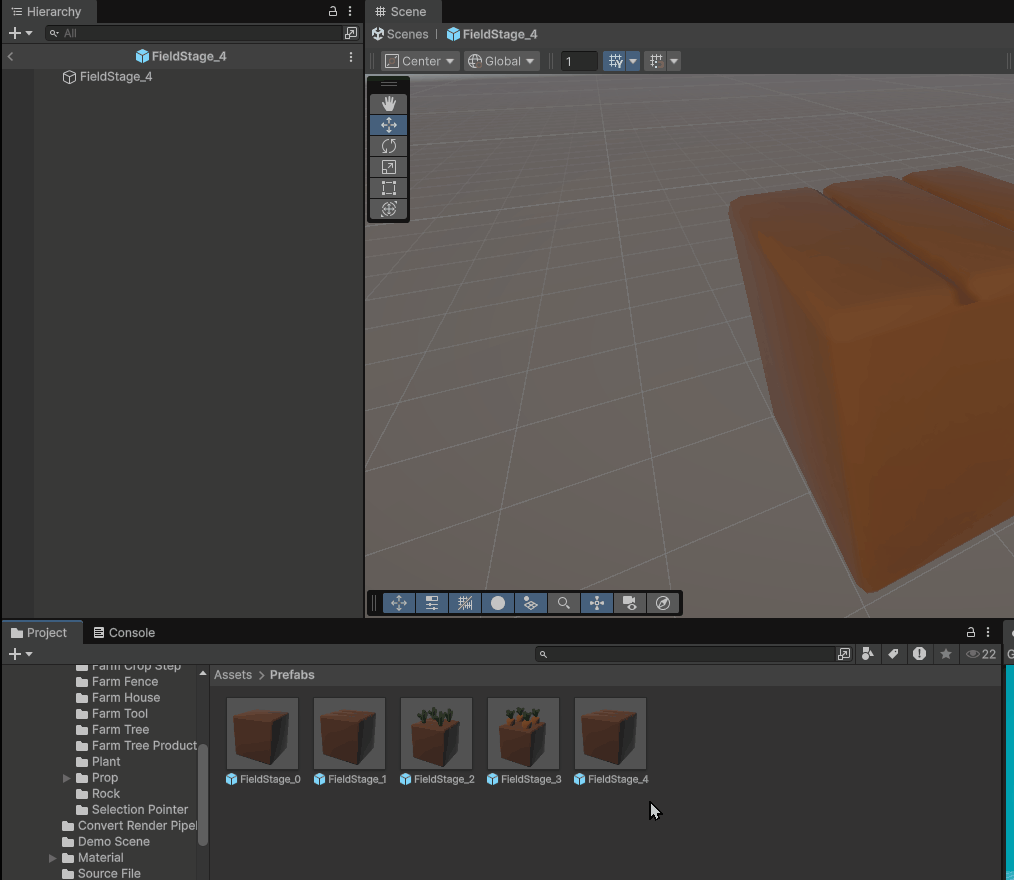Click the Search by Type filter icon
Image resolution: width=1014 pixels, height=880 pixels.
pyautogui.click(x=868, y=654)
